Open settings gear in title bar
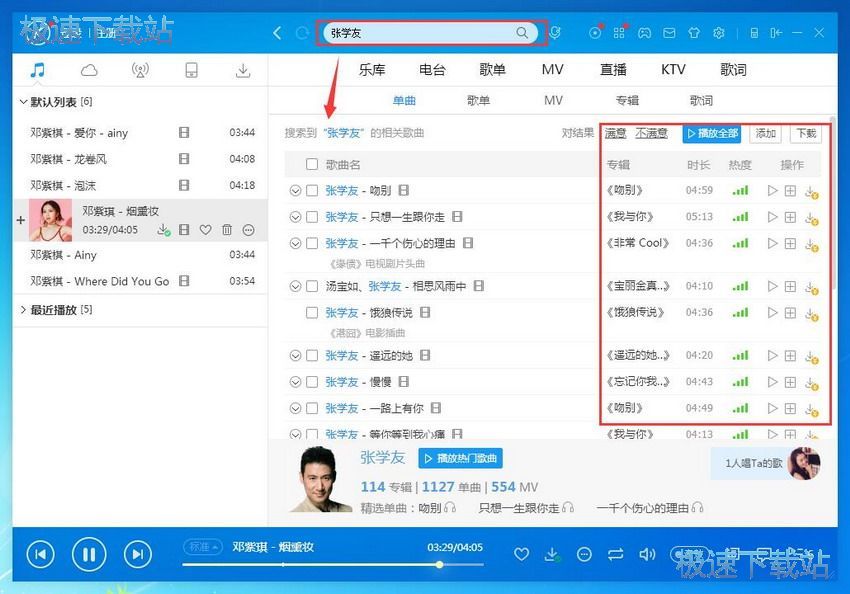 (x=719, y=33)
